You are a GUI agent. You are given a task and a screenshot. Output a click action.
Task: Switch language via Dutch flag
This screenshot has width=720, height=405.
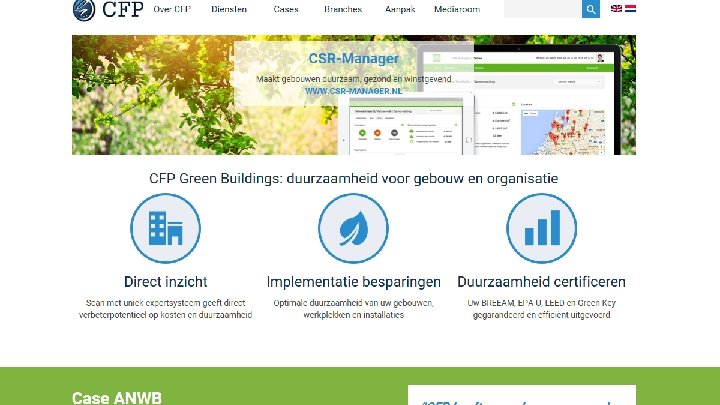(x=630, y=8)
